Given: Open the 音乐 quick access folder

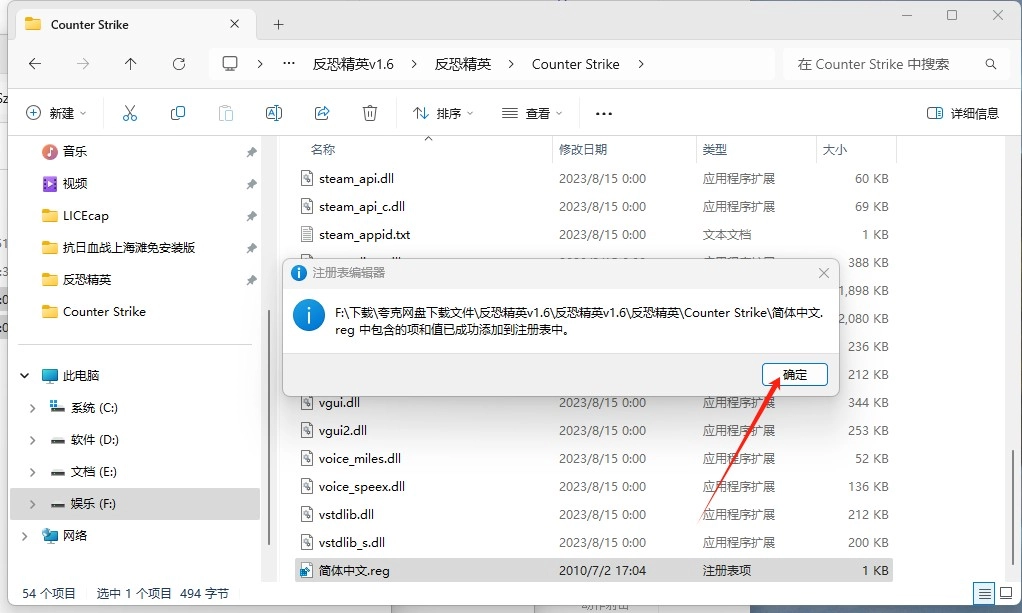Looking at the screenshot, I should coord(75,152).
